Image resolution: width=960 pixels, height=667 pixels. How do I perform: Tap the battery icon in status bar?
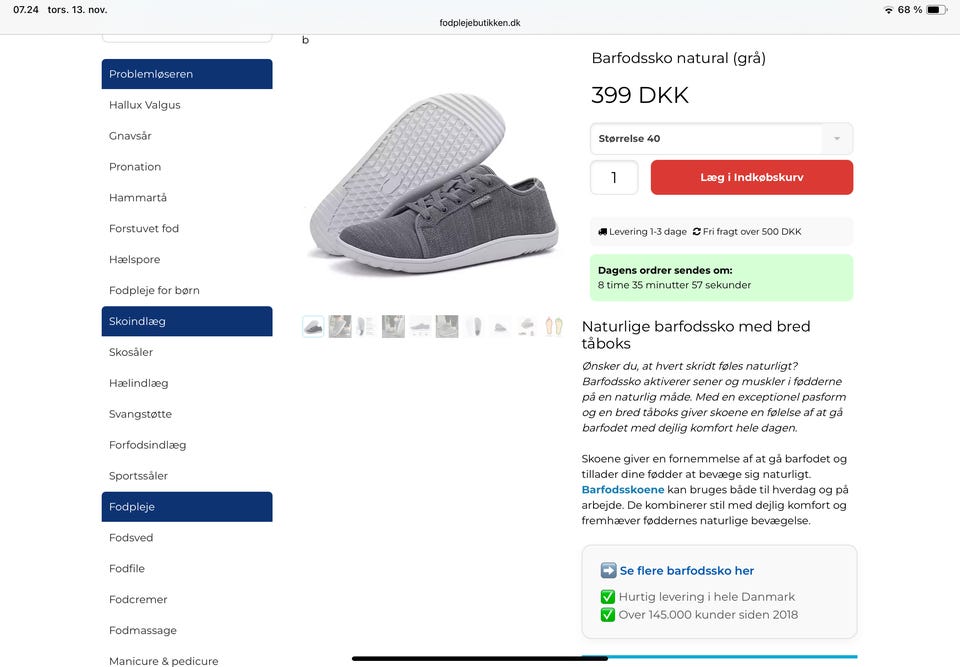tap(935, 10)
